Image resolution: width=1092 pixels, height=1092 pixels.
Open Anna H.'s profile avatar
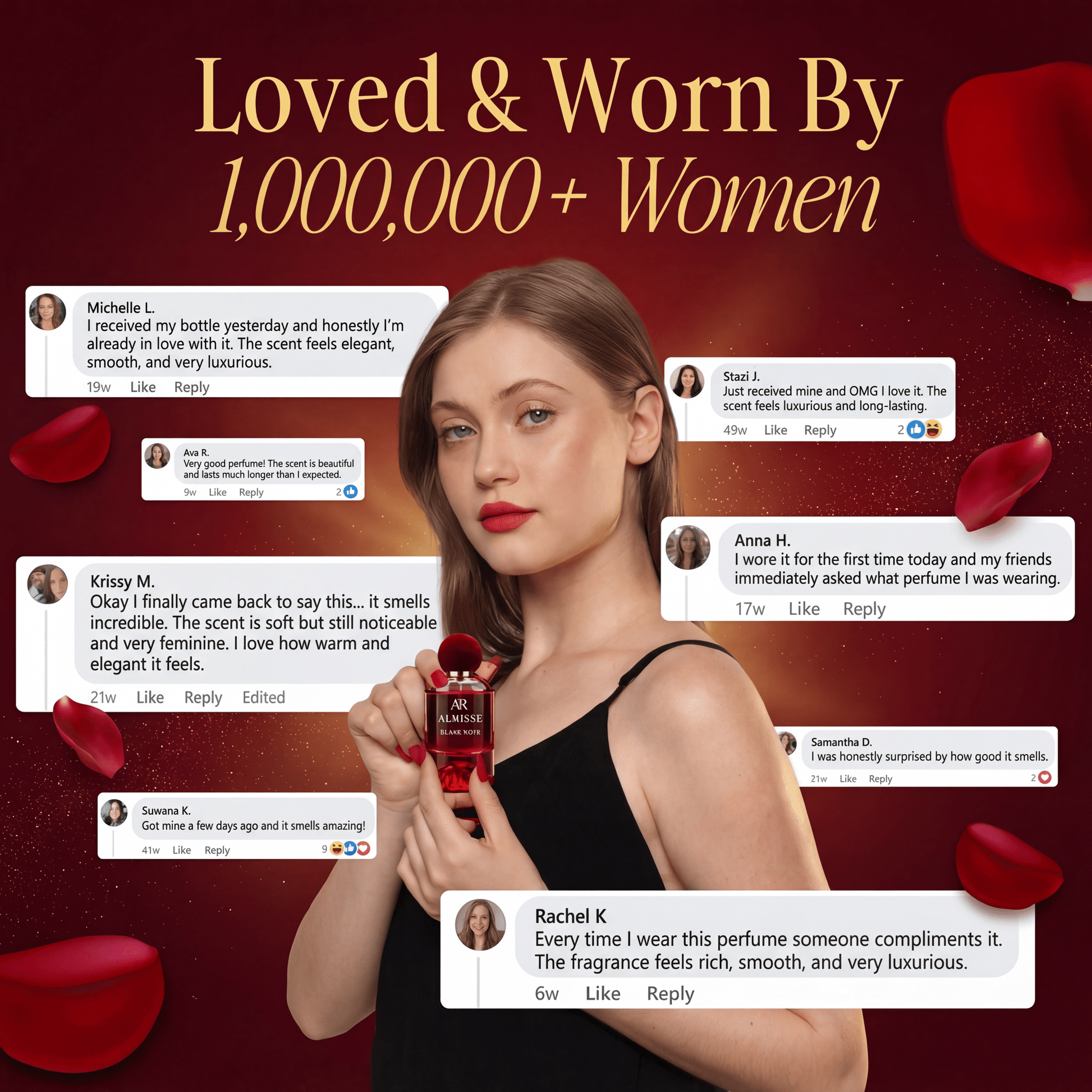pos(688,547)
